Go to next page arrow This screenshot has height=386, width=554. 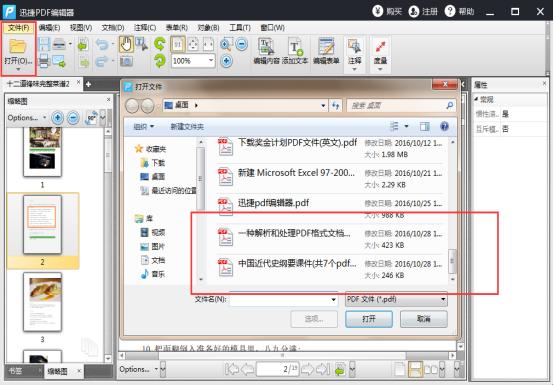tap(307, 369)
